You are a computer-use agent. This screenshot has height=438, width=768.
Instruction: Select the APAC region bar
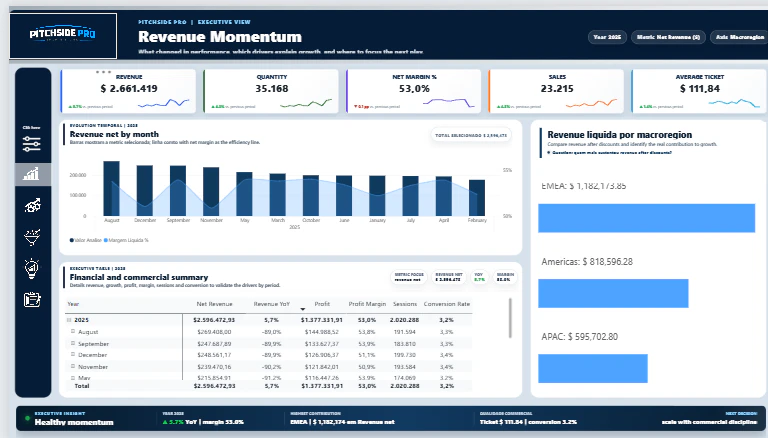pyautogui.click(x=593, y=368)
